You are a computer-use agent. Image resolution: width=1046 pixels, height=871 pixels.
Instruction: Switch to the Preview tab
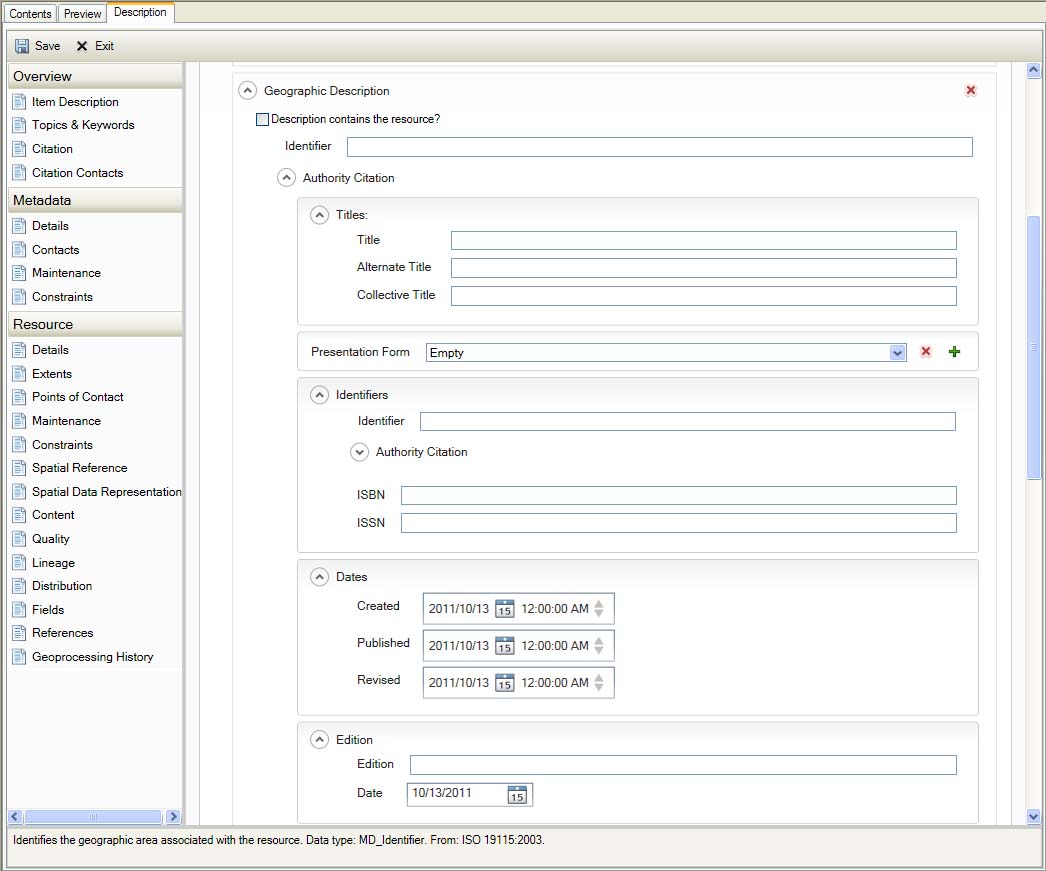pos(82,14)
